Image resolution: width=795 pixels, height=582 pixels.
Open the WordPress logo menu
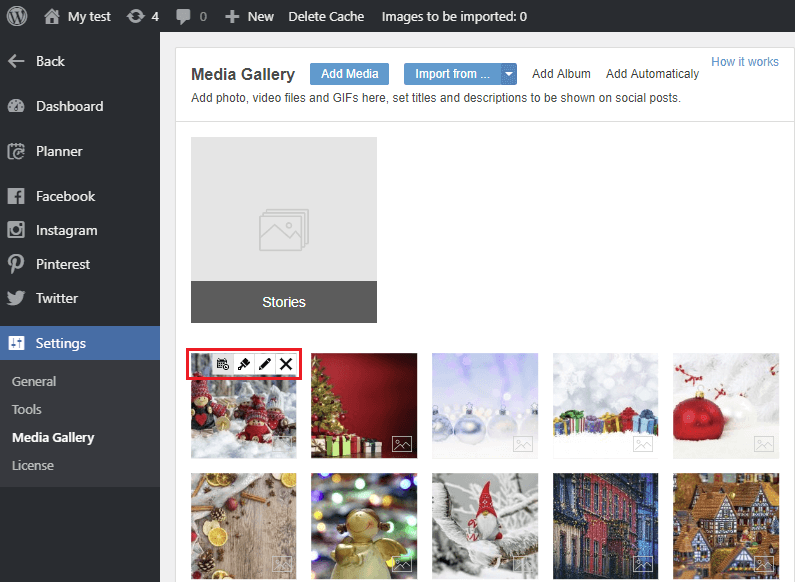[x=17, y=16]
